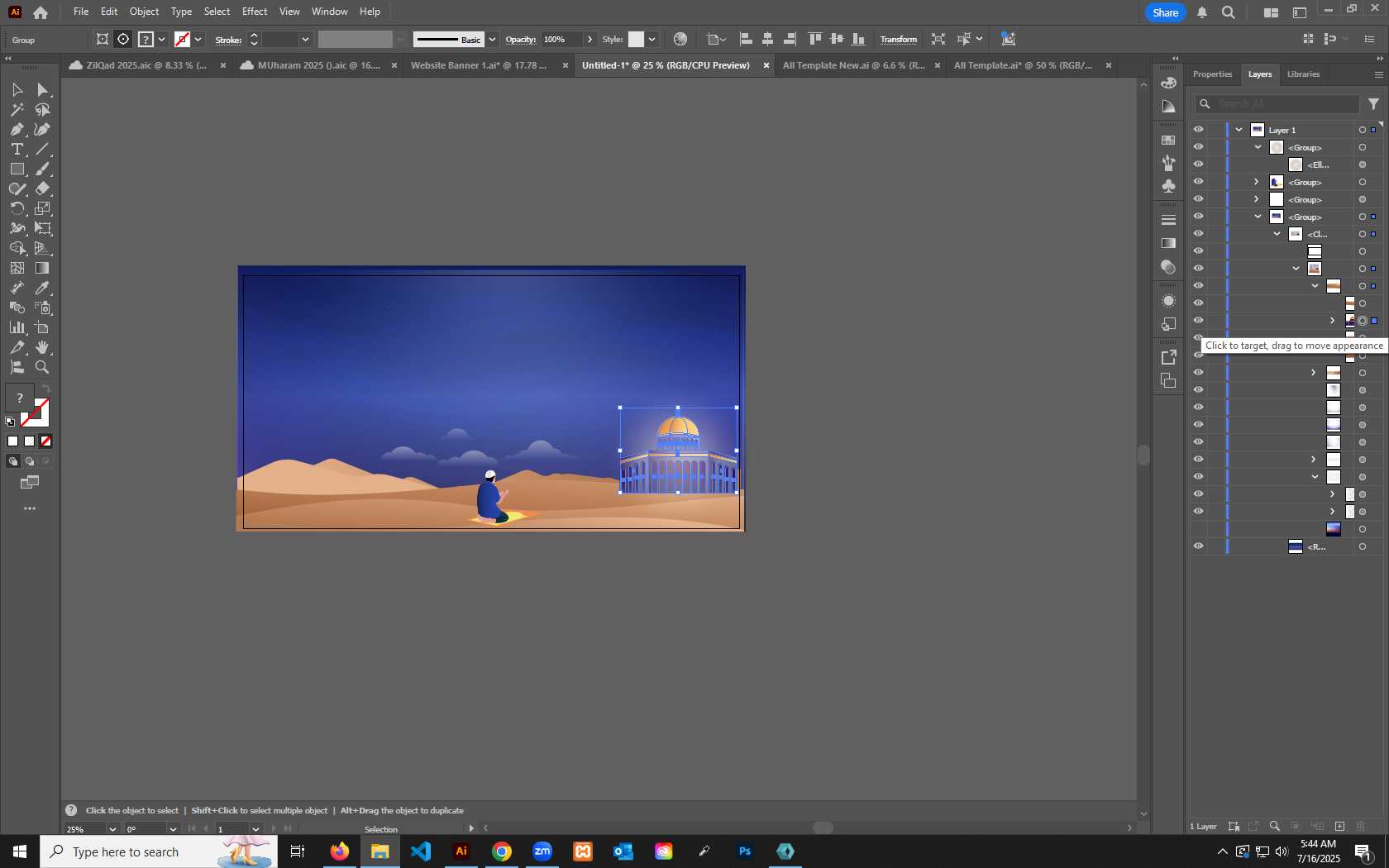Click the Isolate Selected Object icon
1389x868 pixels.
938,39
